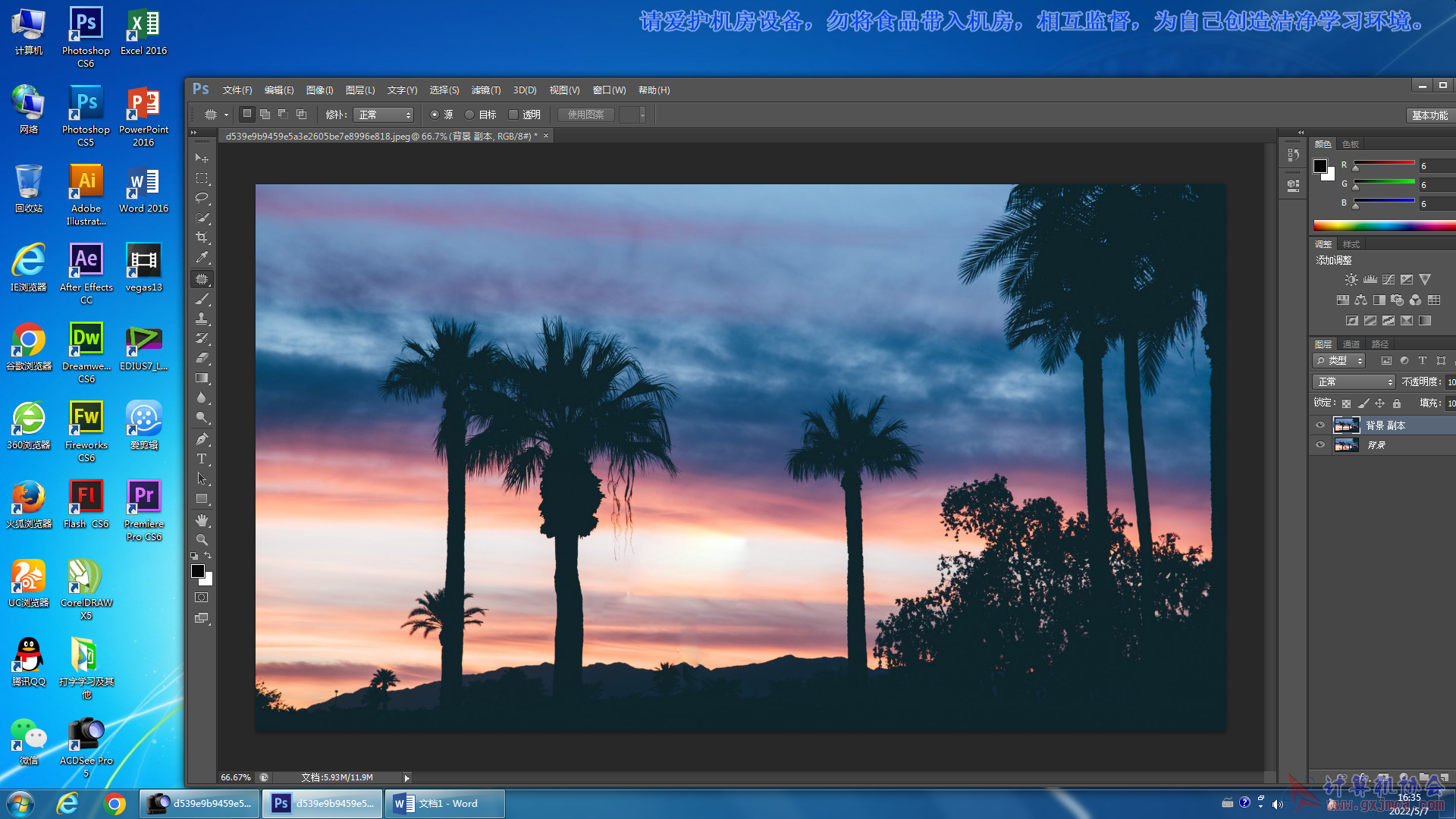Viewport: 1456px width, 819px height.
Task: Open the 窗口(W) menu
Action: (609, 90)
